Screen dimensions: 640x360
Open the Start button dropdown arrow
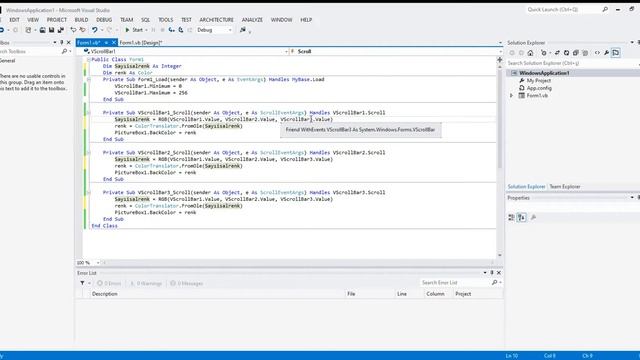[x=146, y=30]
